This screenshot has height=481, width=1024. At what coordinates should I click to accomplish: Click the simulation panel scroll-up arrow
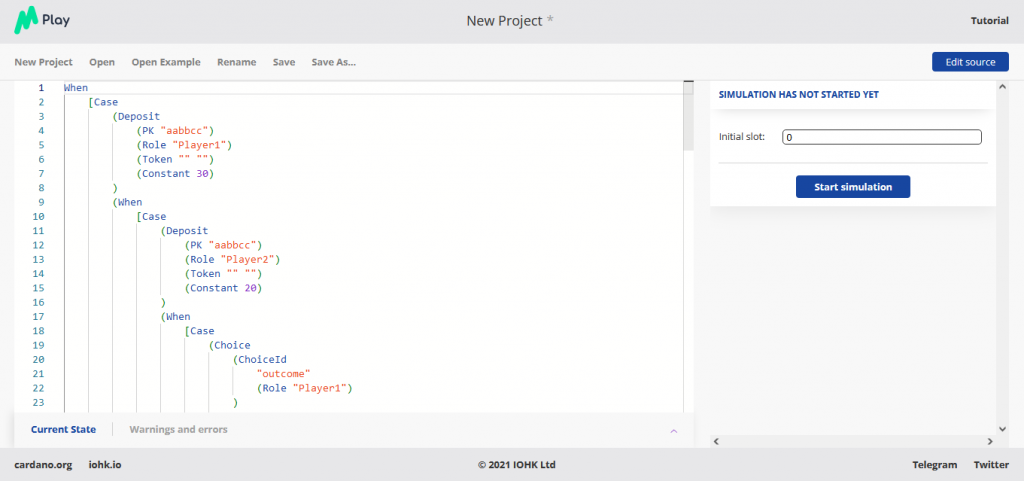[x=1002, y=87]
